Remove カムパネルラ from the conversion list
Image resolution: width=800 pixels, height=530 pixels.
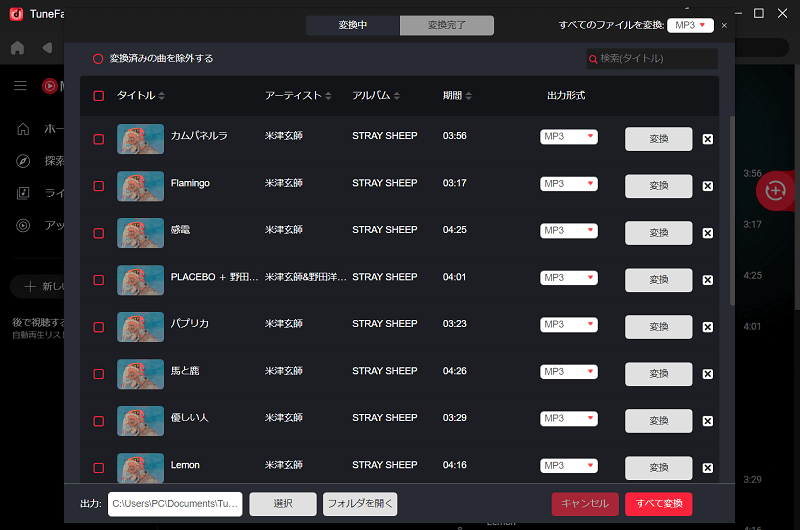708,139
